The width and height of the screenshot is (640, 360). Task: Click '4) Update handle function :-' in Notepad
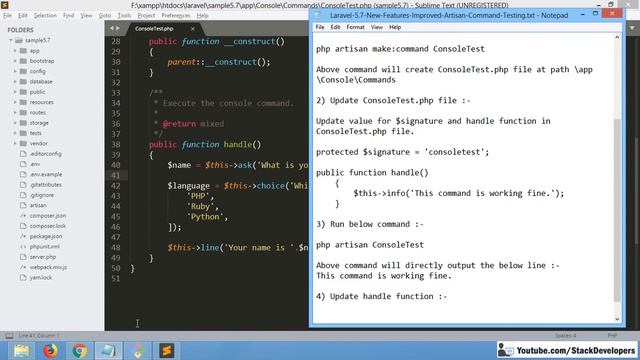[x=382, y=296]
